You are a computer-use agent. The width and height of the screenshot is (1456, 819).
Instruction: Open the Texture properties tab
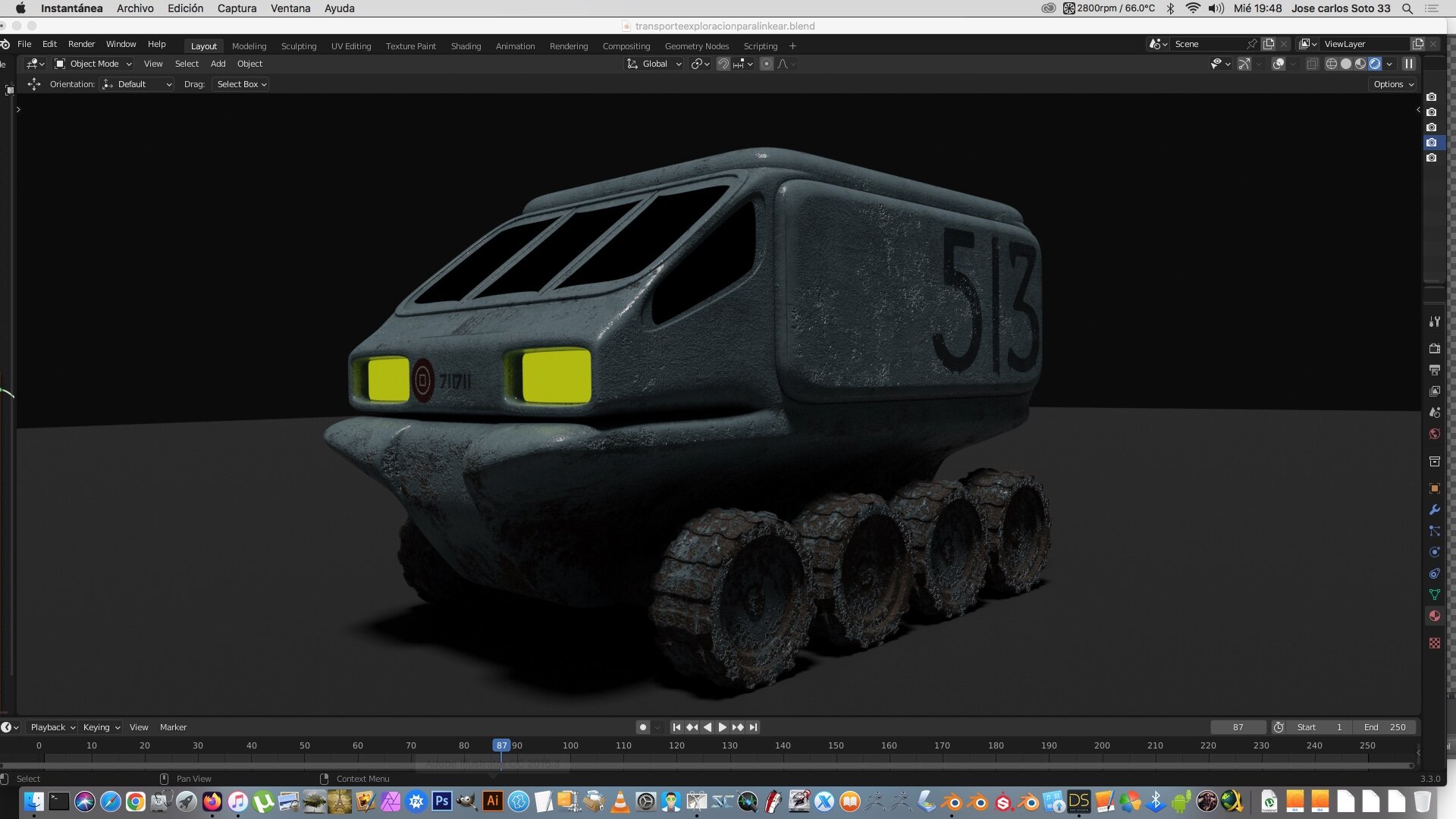pyautogui.click(x=1434, y=643)
